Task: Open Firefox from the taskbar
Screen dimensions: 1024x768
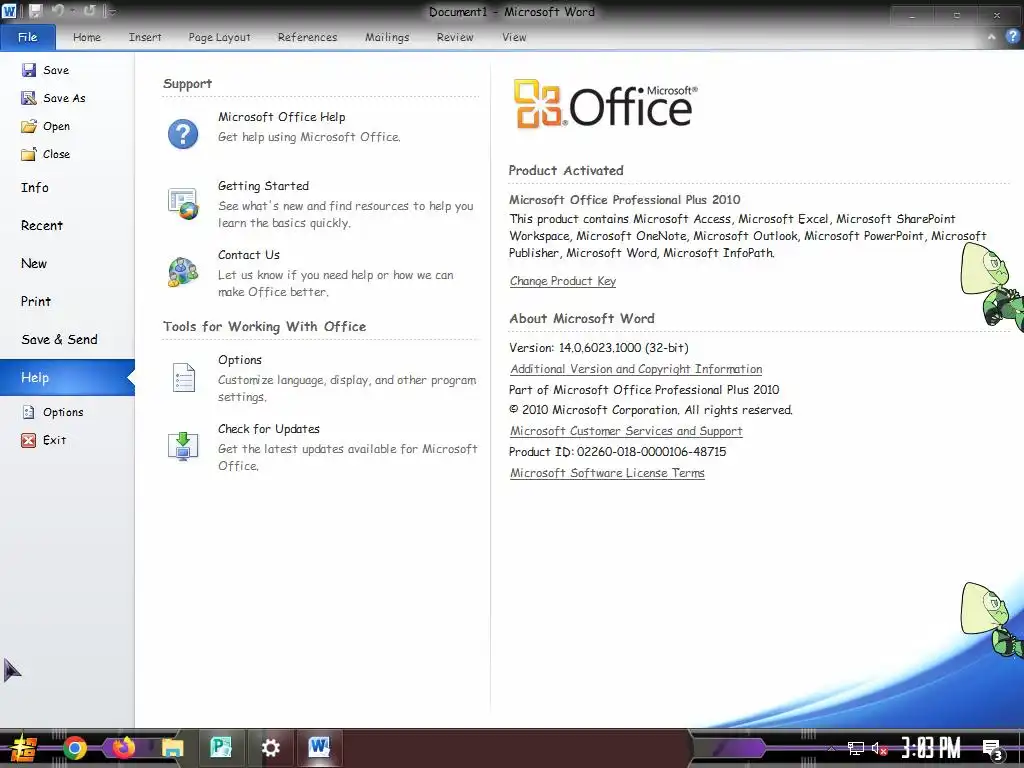Action: click(x=123, y=748)
